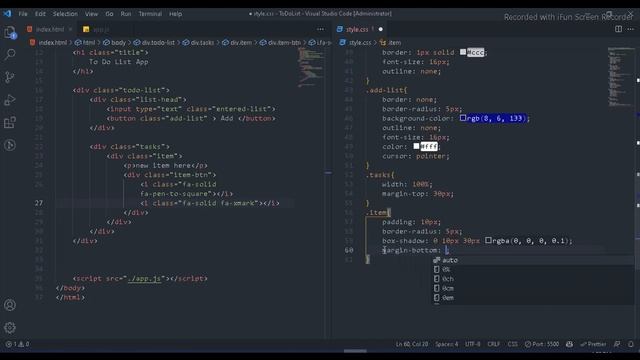The width and height of the screenshot is (640, 360).
Task: Switch to the style.css tab
Action: [x=357, y=29]
